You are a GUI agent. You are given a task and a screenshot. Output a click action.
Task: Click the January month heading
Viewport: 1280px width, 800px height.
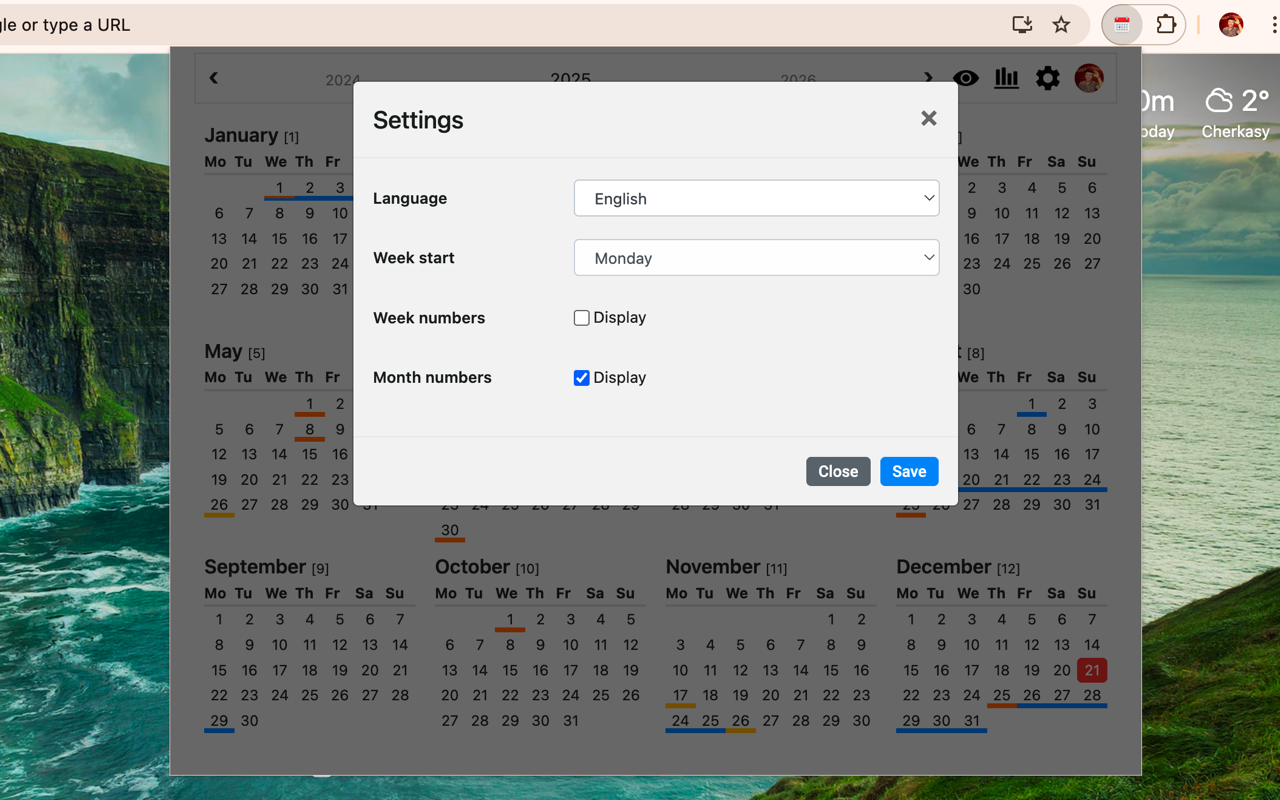tap(241, 135)
